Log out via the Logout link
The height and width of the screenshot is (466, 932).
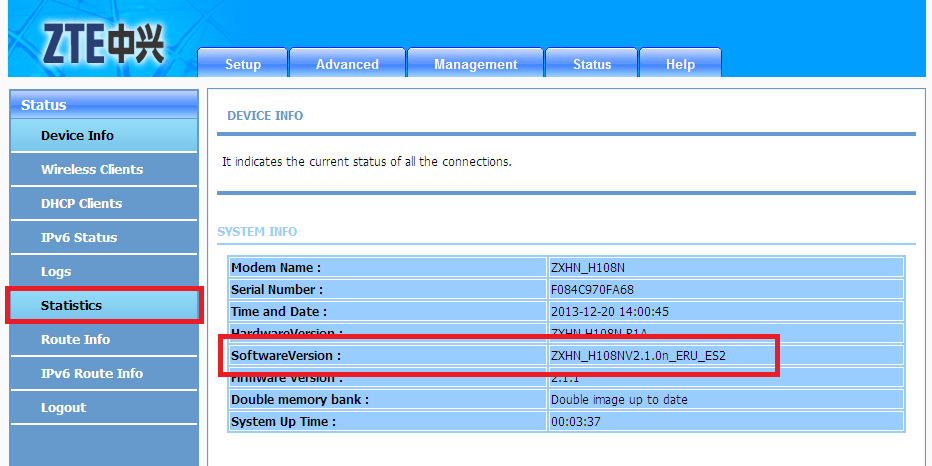point(104,408)
